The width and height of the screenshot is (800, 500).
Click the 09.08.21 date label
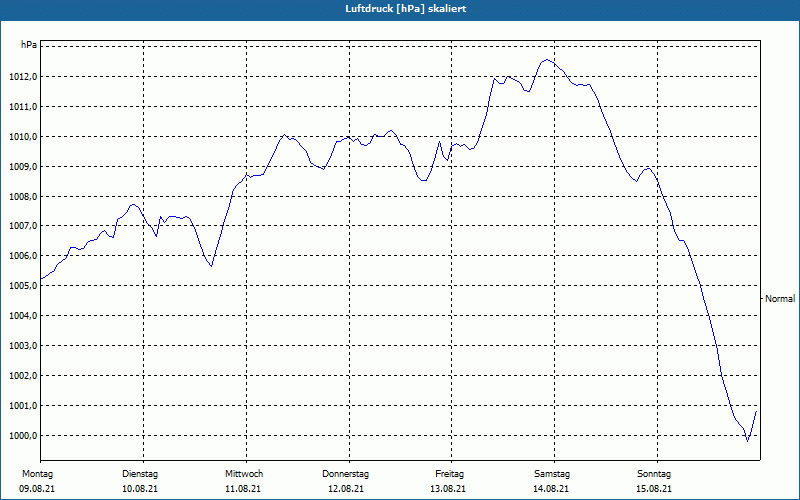[37, 489]
